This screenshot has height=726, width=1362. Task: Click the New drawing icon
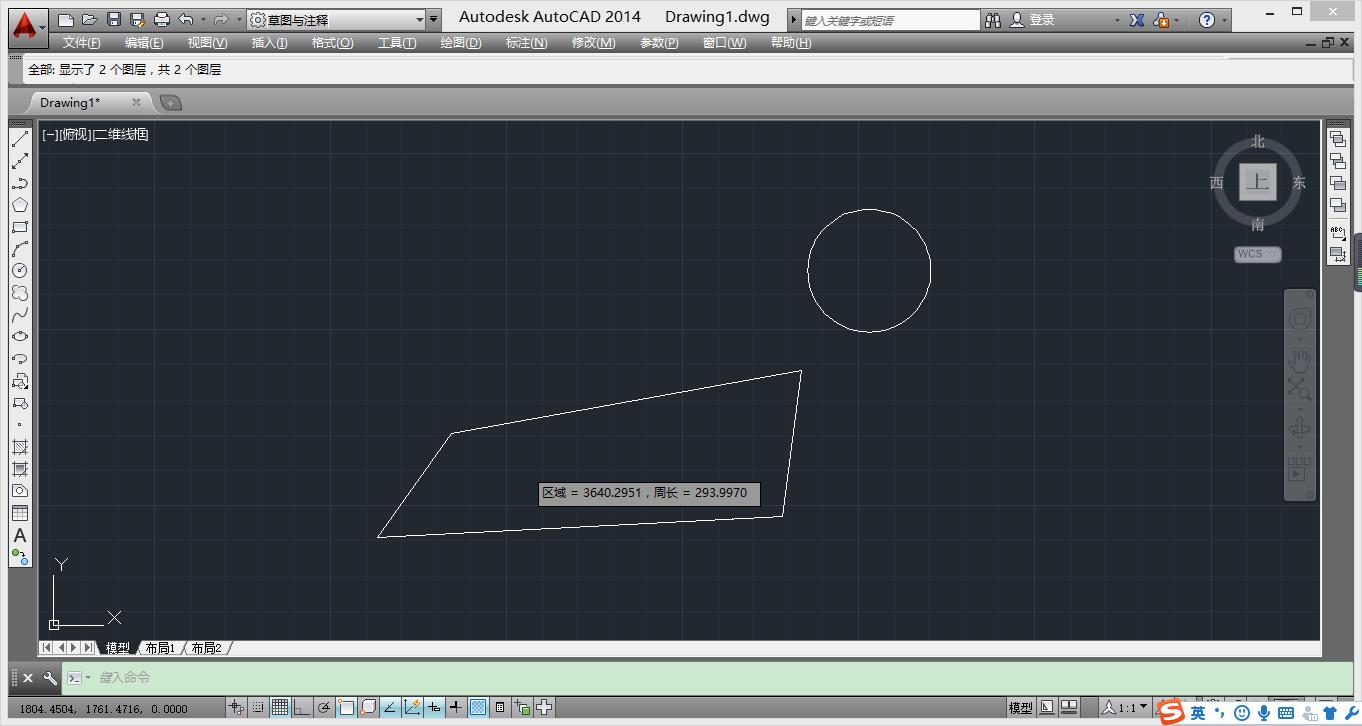[x=66, y=20]
